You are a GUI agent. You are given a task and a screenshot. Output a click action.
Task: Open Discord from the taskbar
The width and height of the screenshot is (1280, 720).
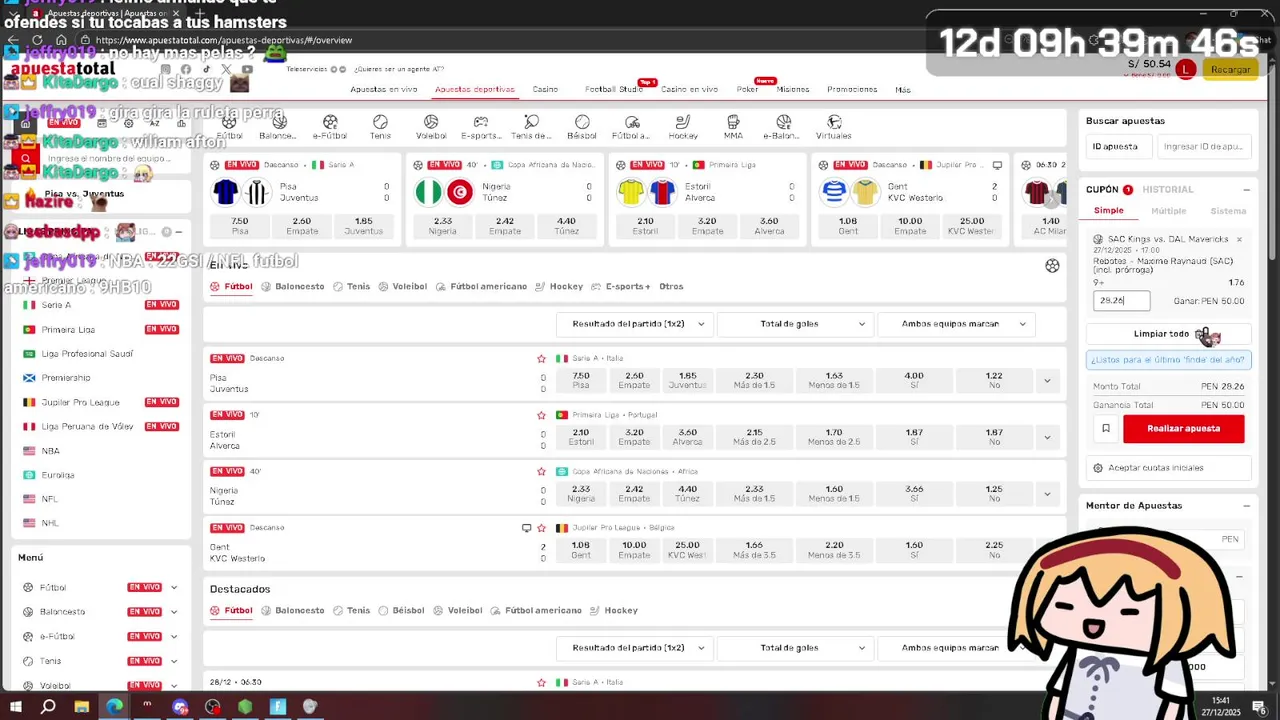[x=180, y=706]
